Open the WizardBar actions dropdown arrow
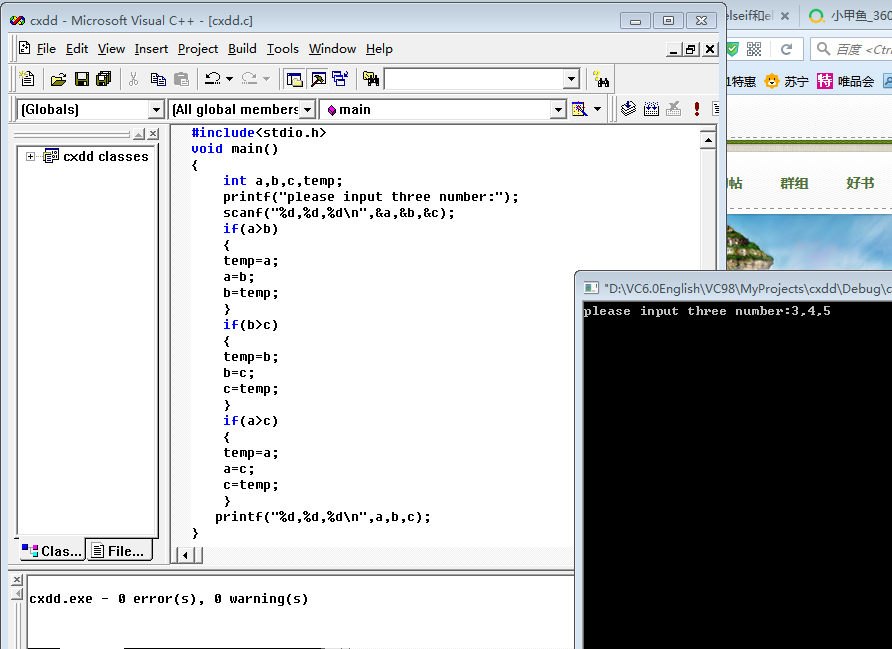This screenshot has height=649, width=892. pyautogui.click(x=597, y=109)
